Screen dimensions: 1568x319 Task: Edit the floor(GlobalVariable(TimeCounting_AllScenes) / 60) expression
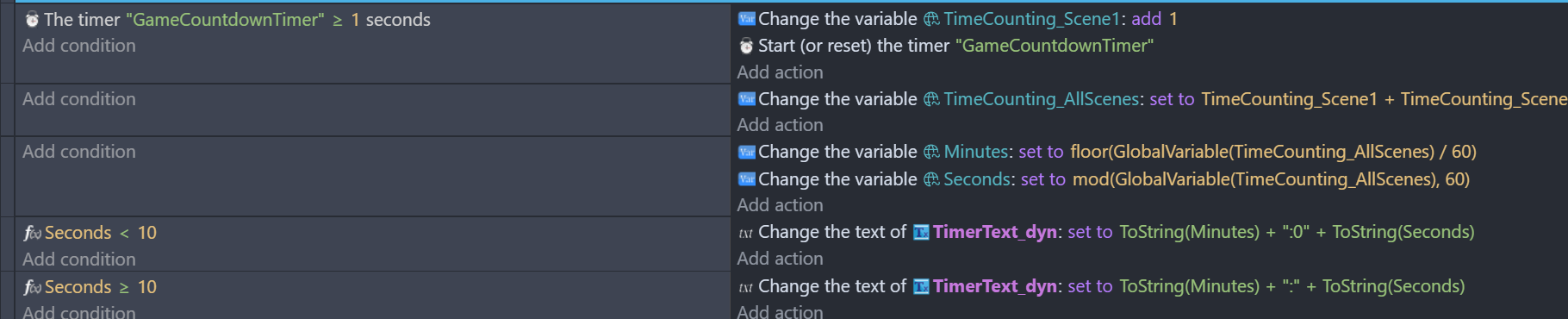1273,152
